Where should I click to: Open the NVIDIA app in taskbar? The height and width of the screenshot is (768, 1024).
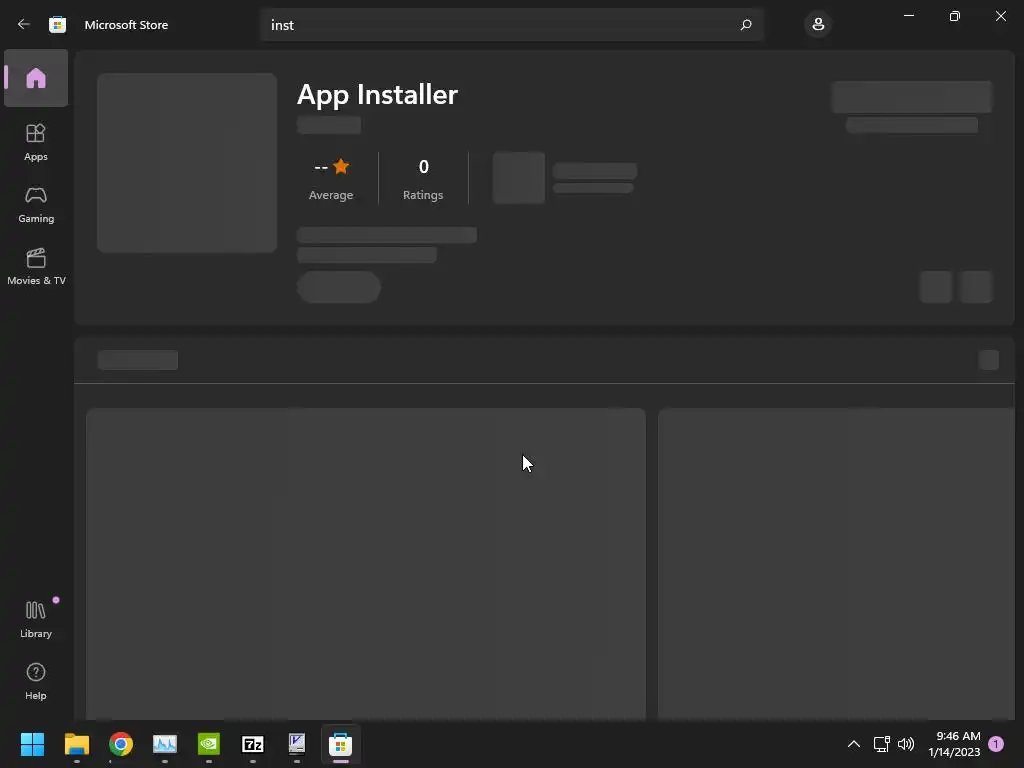tap(209, 744)
